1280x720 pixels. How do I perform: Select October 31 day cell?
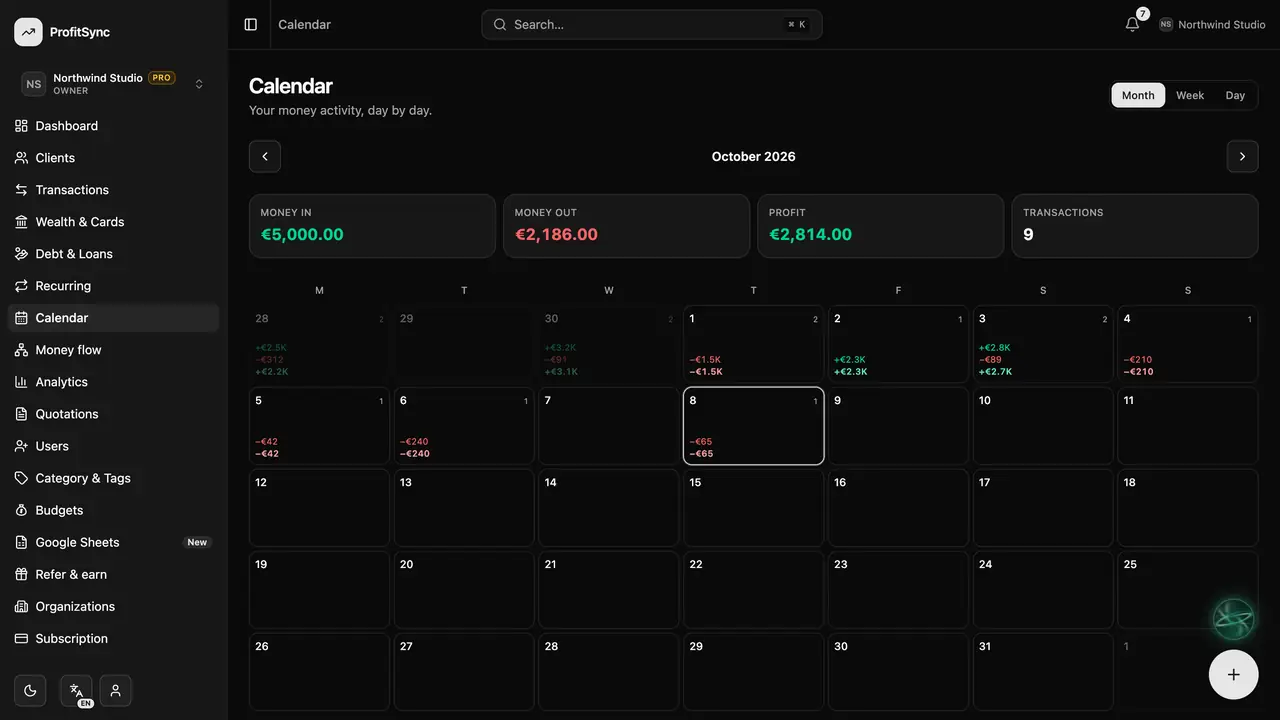[x=1043, y=672]
